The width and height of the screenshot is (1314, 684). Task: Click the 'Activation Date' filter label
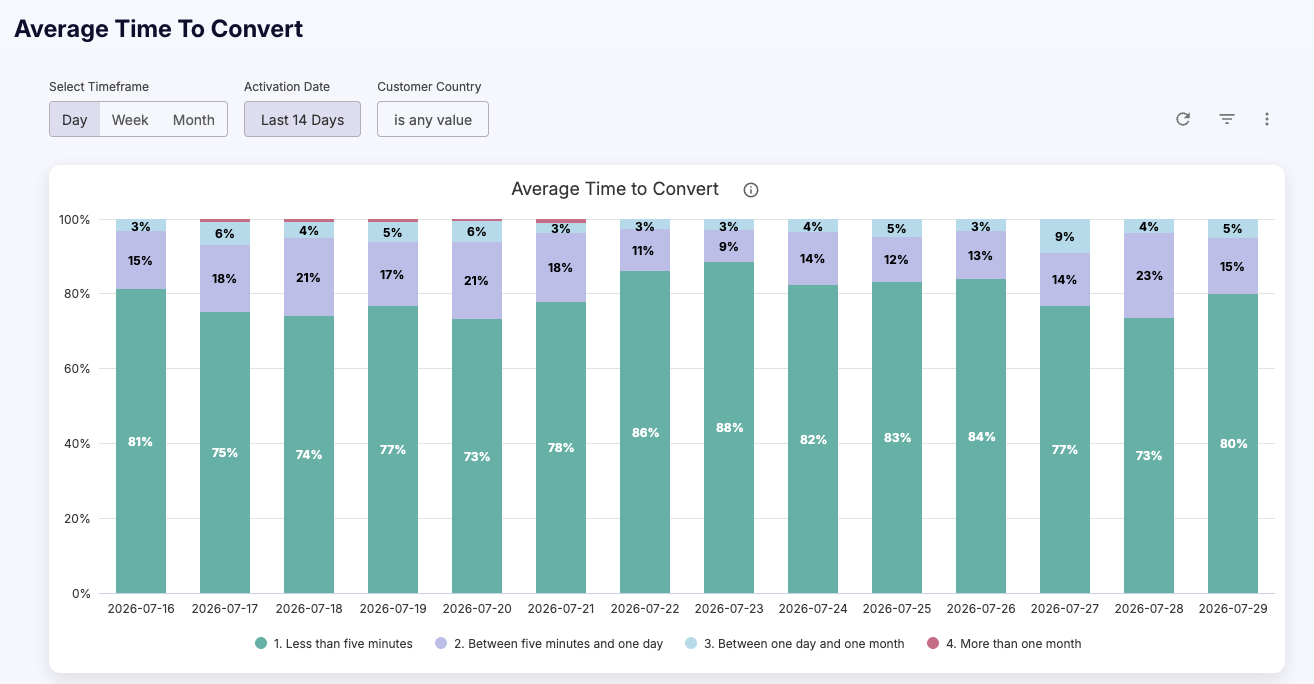pyautogui.click(x=287, y=87)
